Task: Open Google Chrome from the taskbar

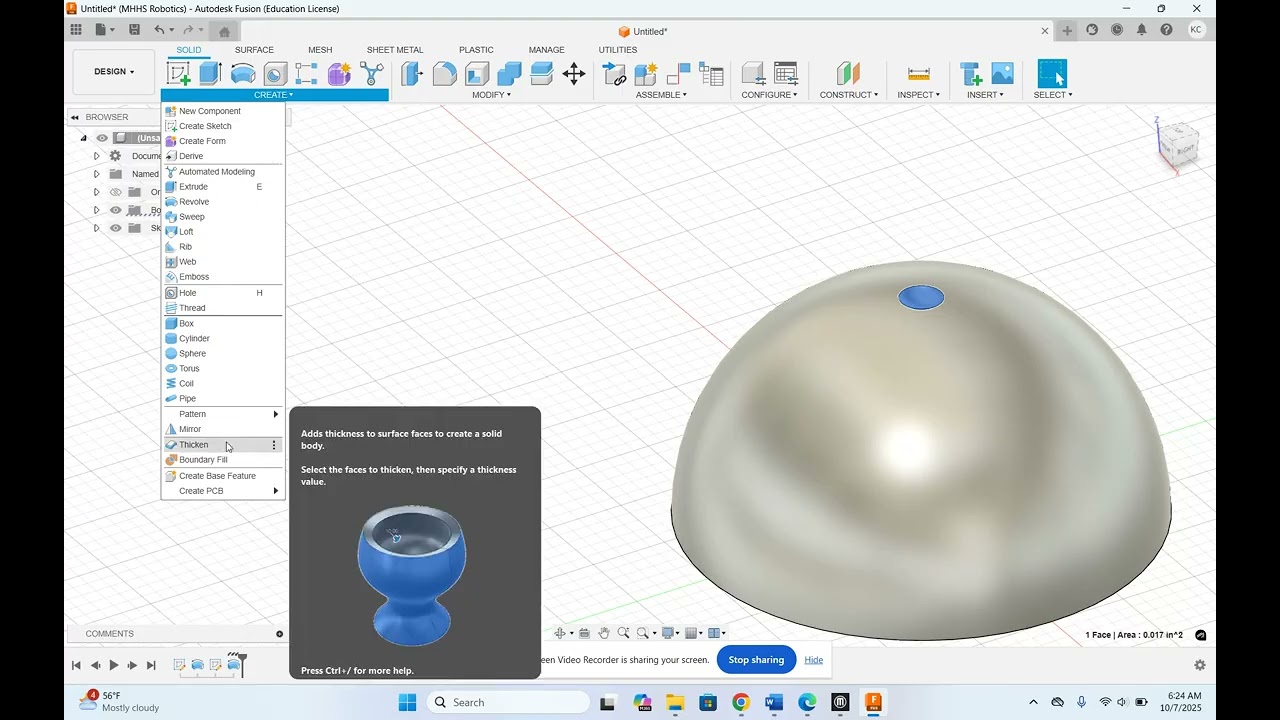Action: [741, 703]
